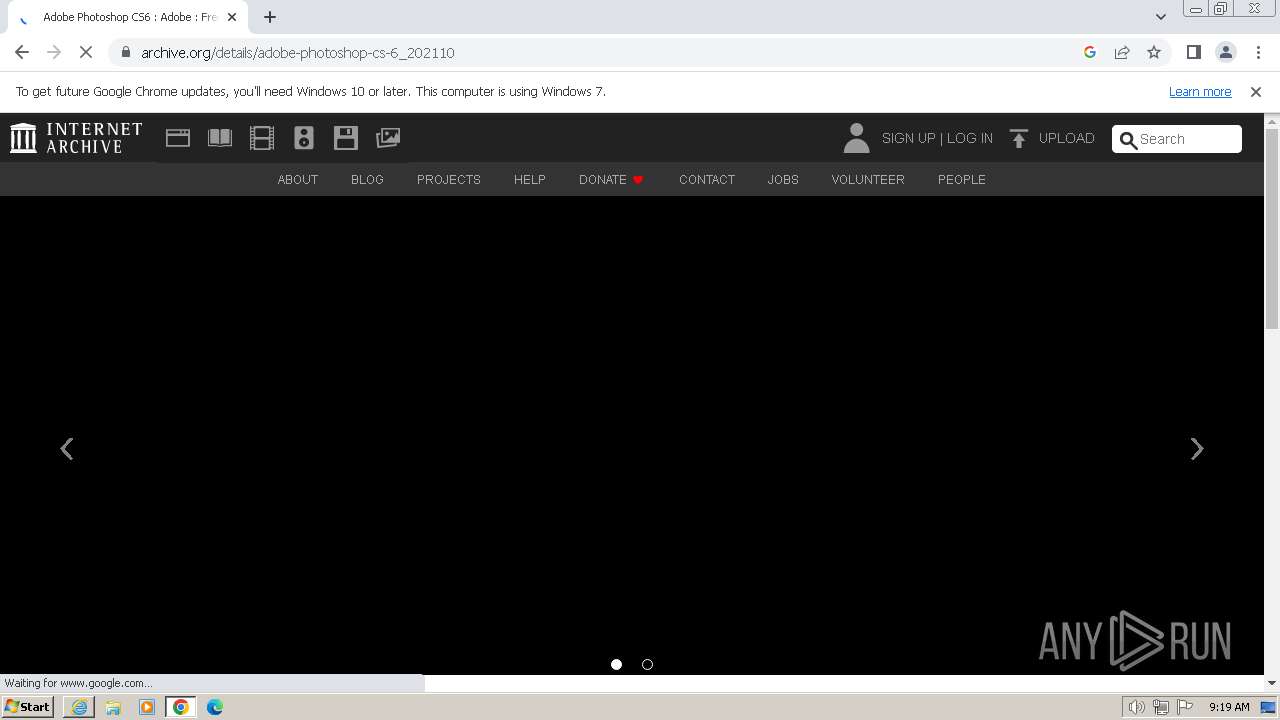This screenshot has height=720, width=1280.
Task: Open Internet Explorer from the taskbar
Action: point(79,707)
